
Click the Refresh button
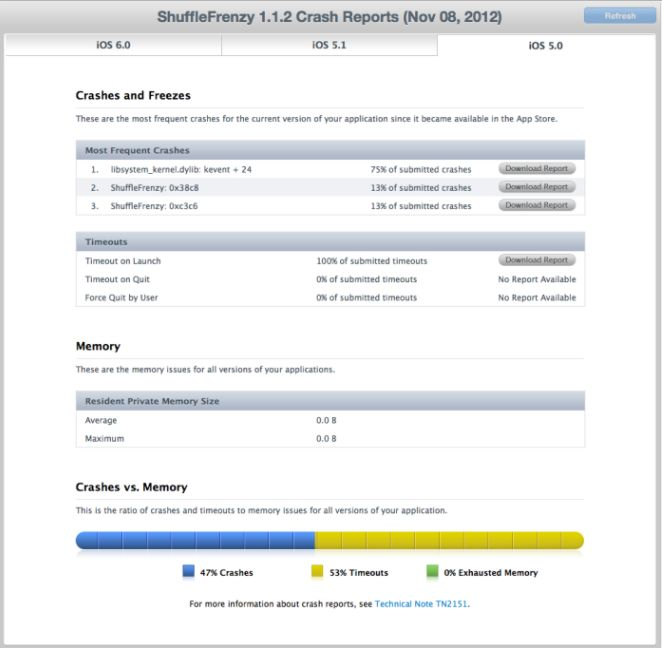pyautogui.click(x=619, y=16)
